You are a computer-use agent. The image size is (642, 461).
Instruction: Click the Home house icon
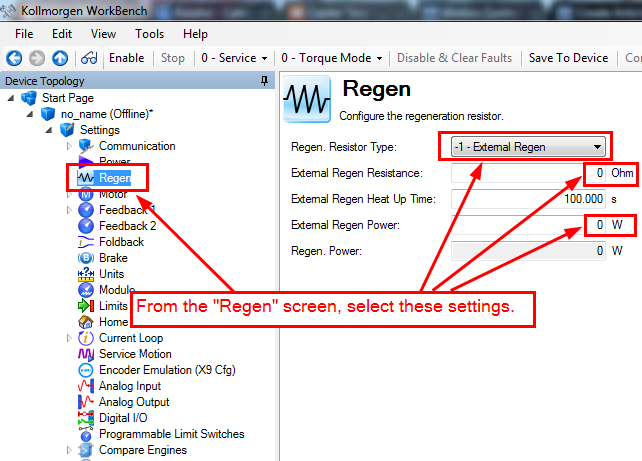pos(86,322)
